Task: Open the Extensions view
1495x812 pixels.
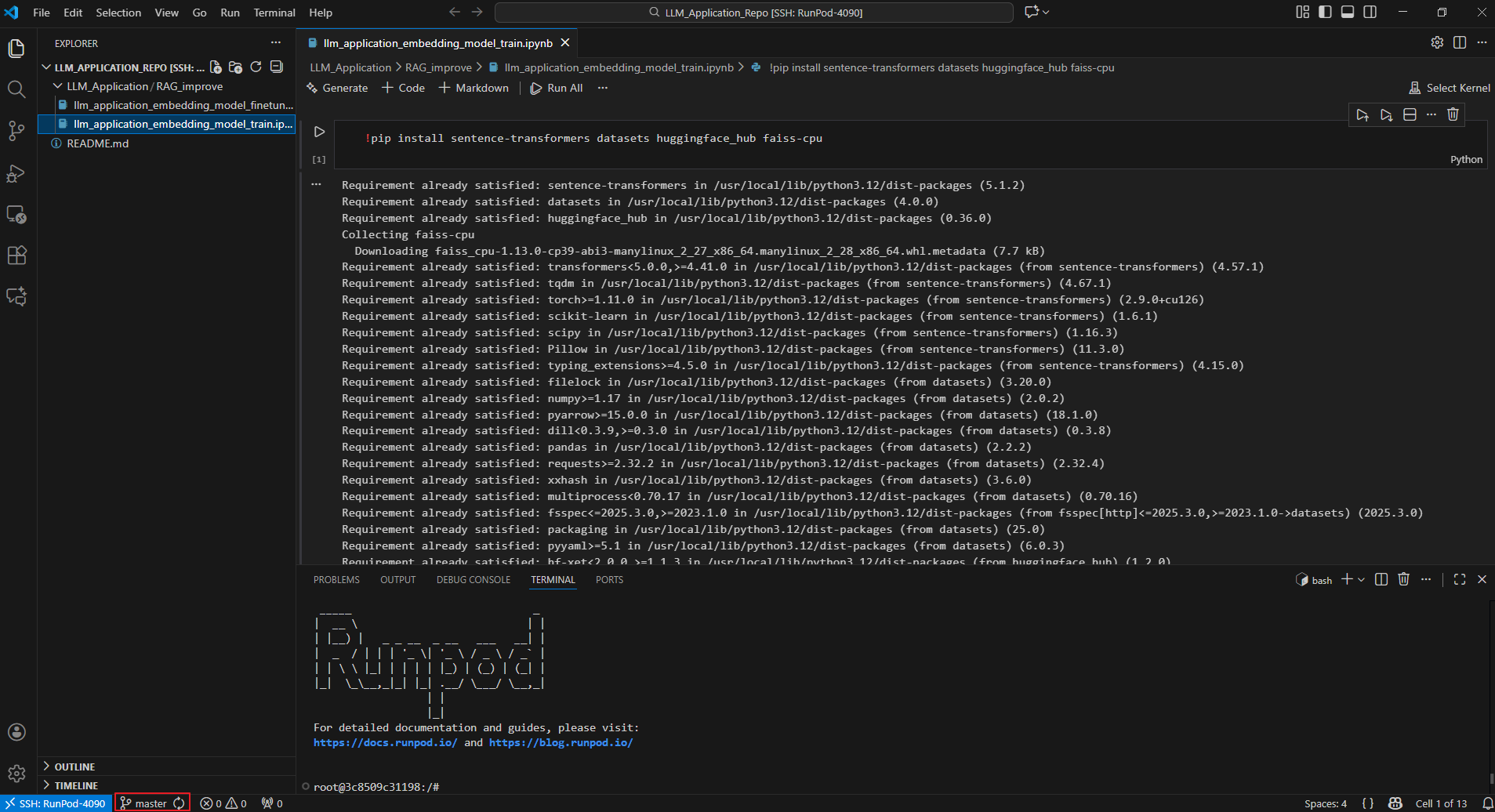Action: point(16,256)
